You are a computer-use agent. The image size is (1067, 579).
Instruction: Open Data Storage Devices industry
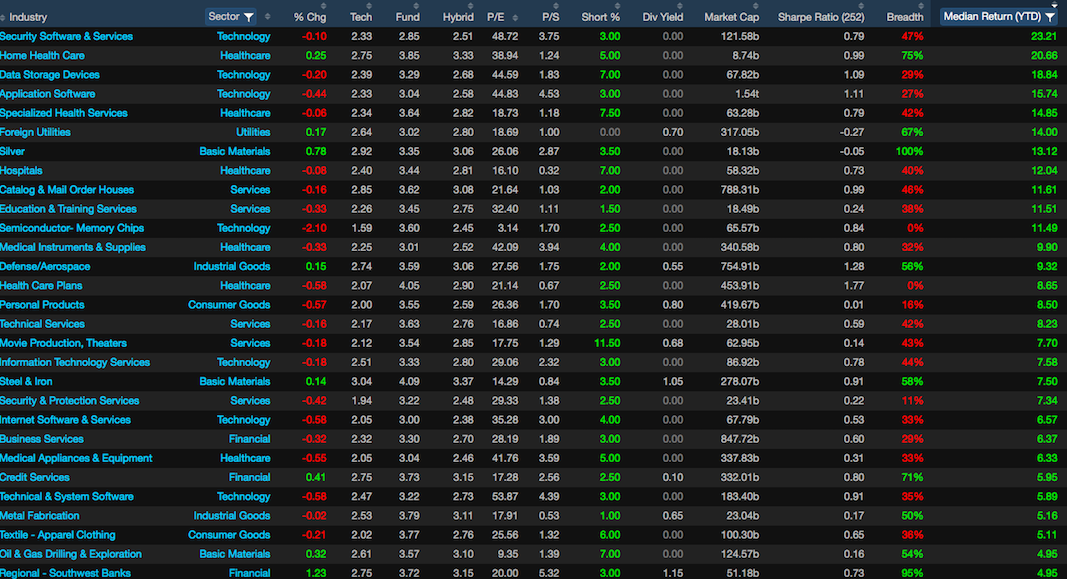[50, 75]
